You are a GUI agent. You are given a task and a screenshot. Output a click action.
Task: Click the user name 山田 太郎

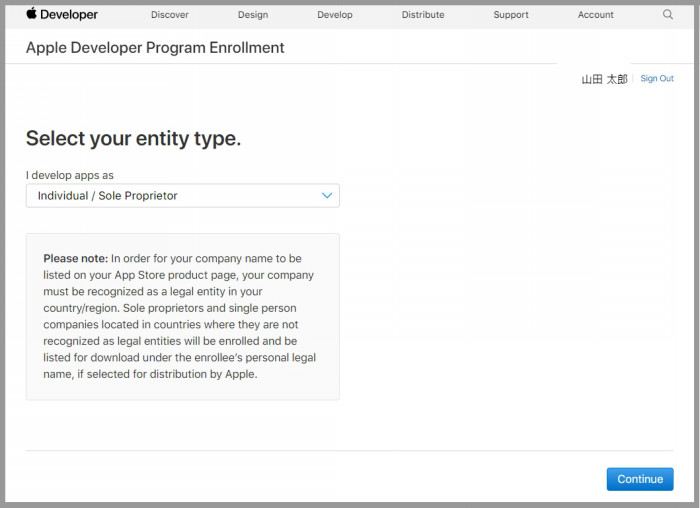[x=604, y=79]
